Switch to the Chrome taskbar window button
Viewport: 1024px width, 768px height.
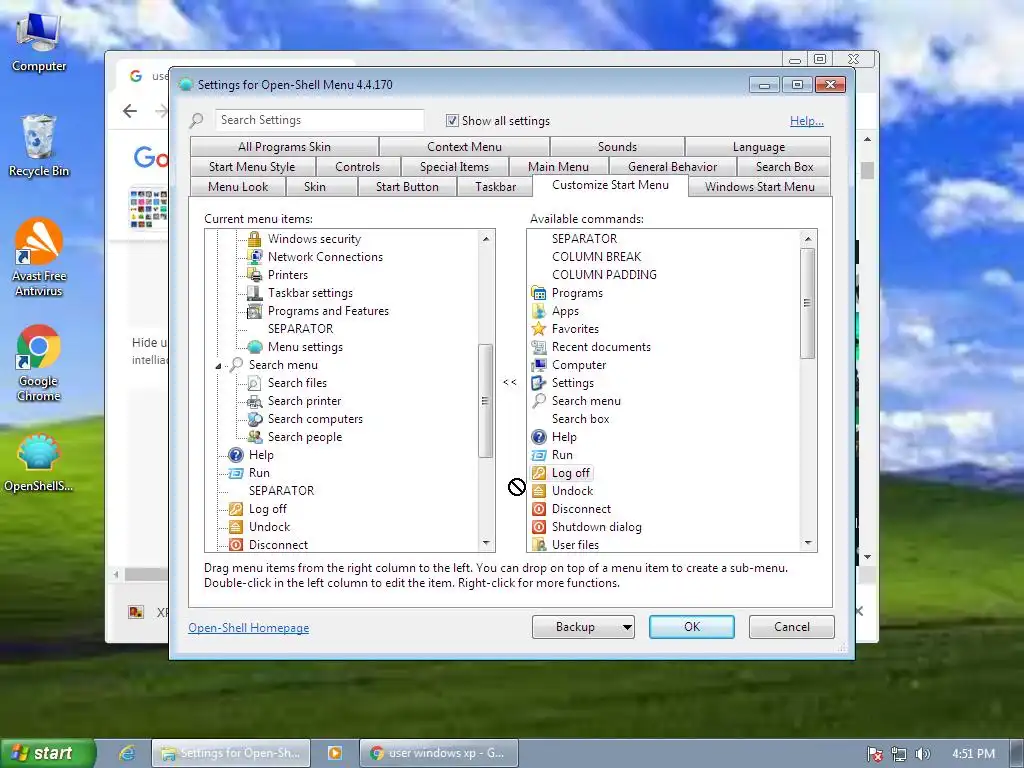pyautogui.click(x=439, y=753)
